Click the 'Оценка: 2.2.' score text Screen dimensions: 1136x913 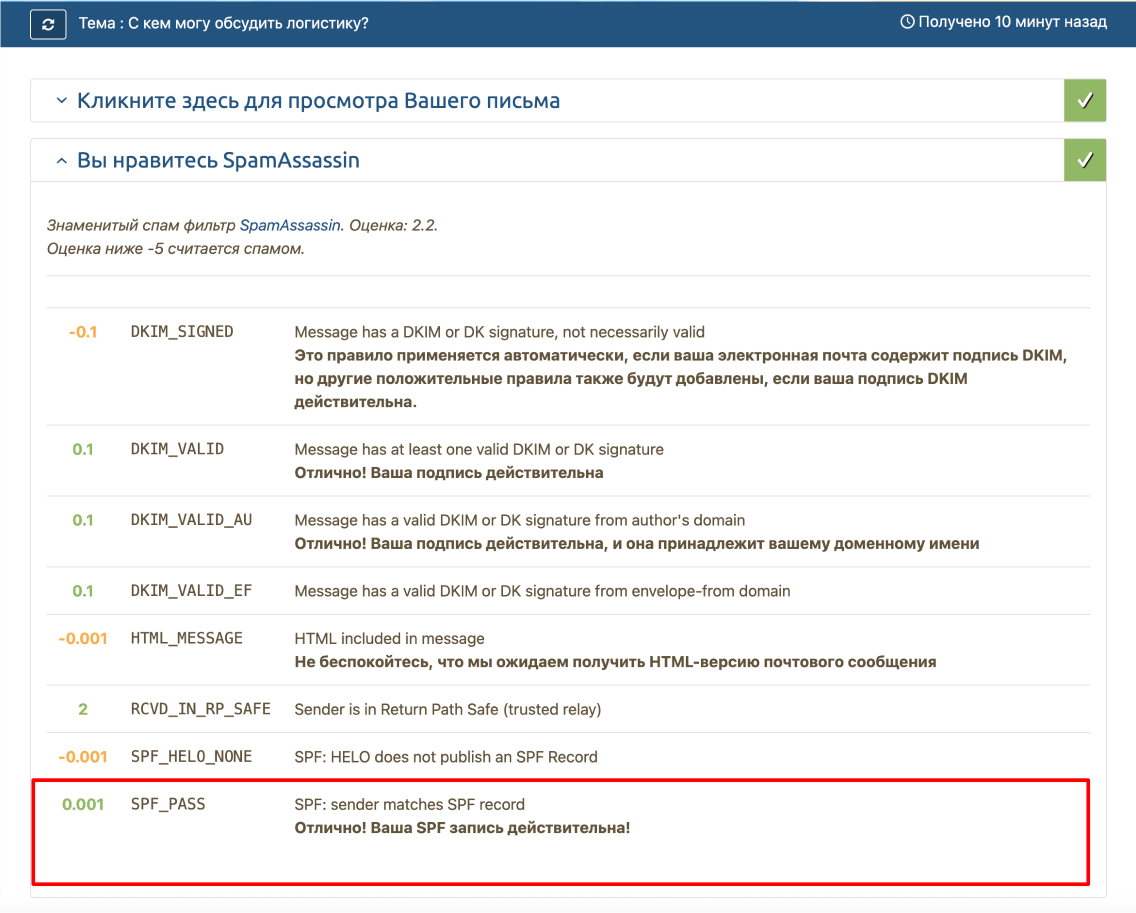[x=393, y=225]
